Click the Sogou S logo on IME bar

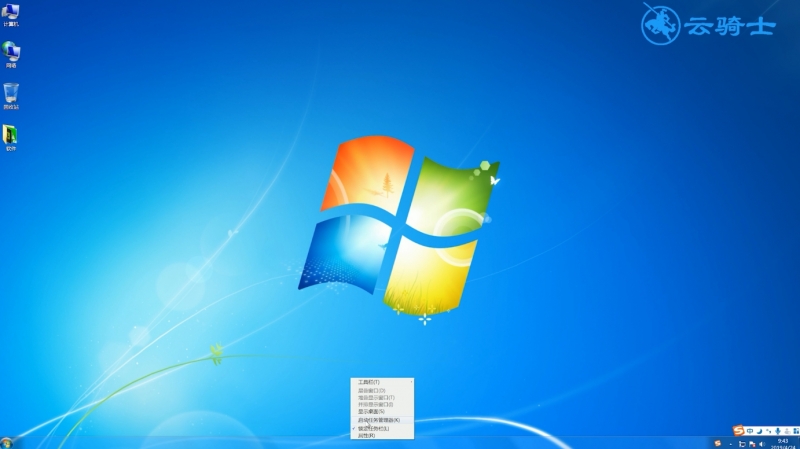coord(738,431)
